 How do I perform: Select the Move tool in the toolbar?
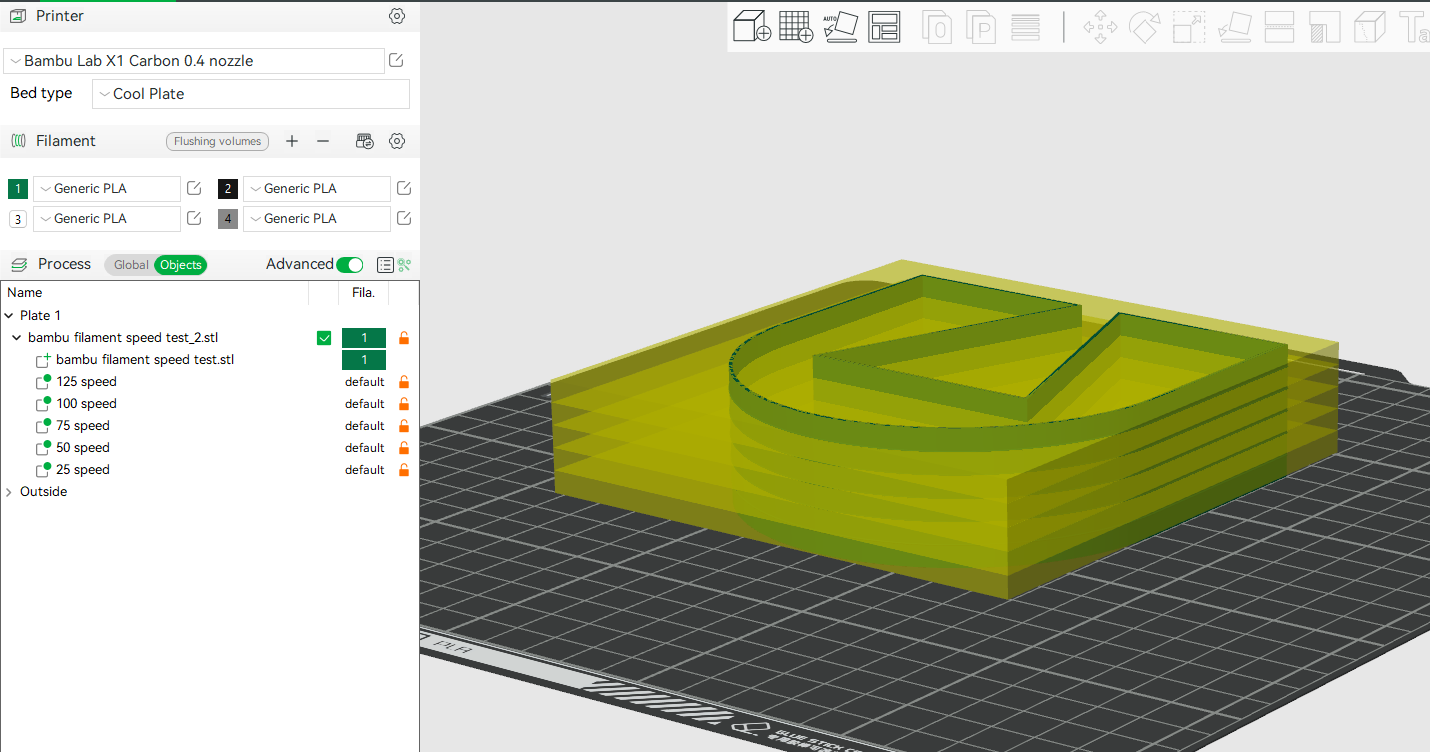coord(1099,27)
